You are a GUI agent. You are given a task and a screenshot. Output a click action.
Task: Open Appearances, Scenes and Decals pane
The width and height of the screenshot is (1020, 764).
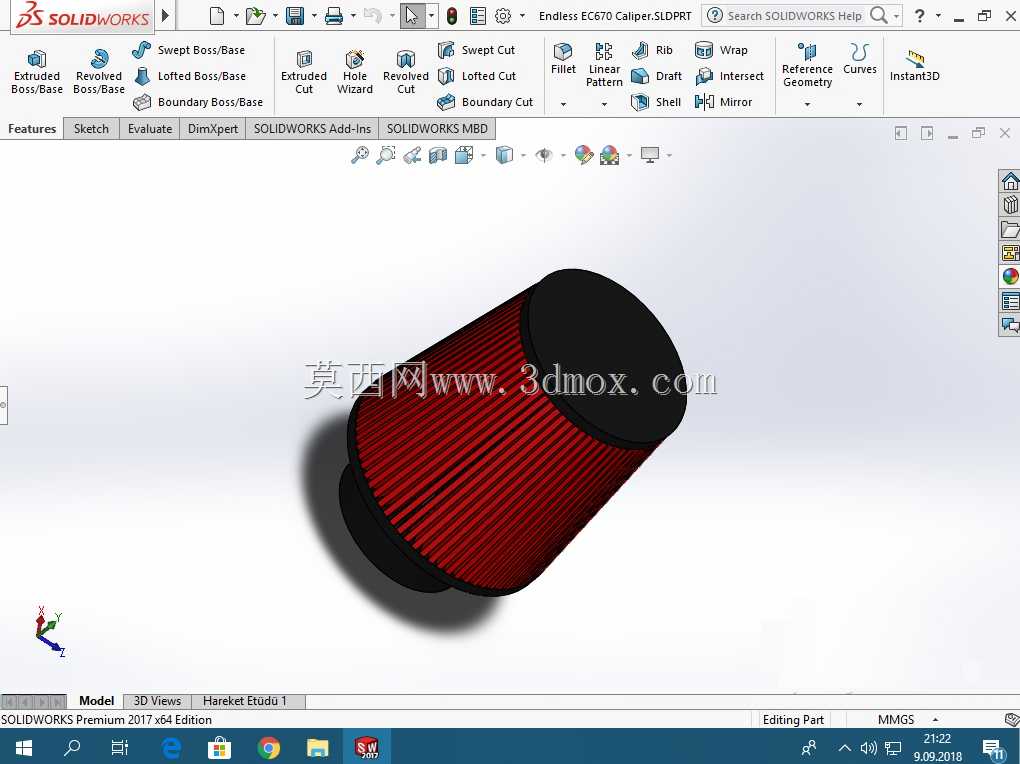click(1010, 277)
